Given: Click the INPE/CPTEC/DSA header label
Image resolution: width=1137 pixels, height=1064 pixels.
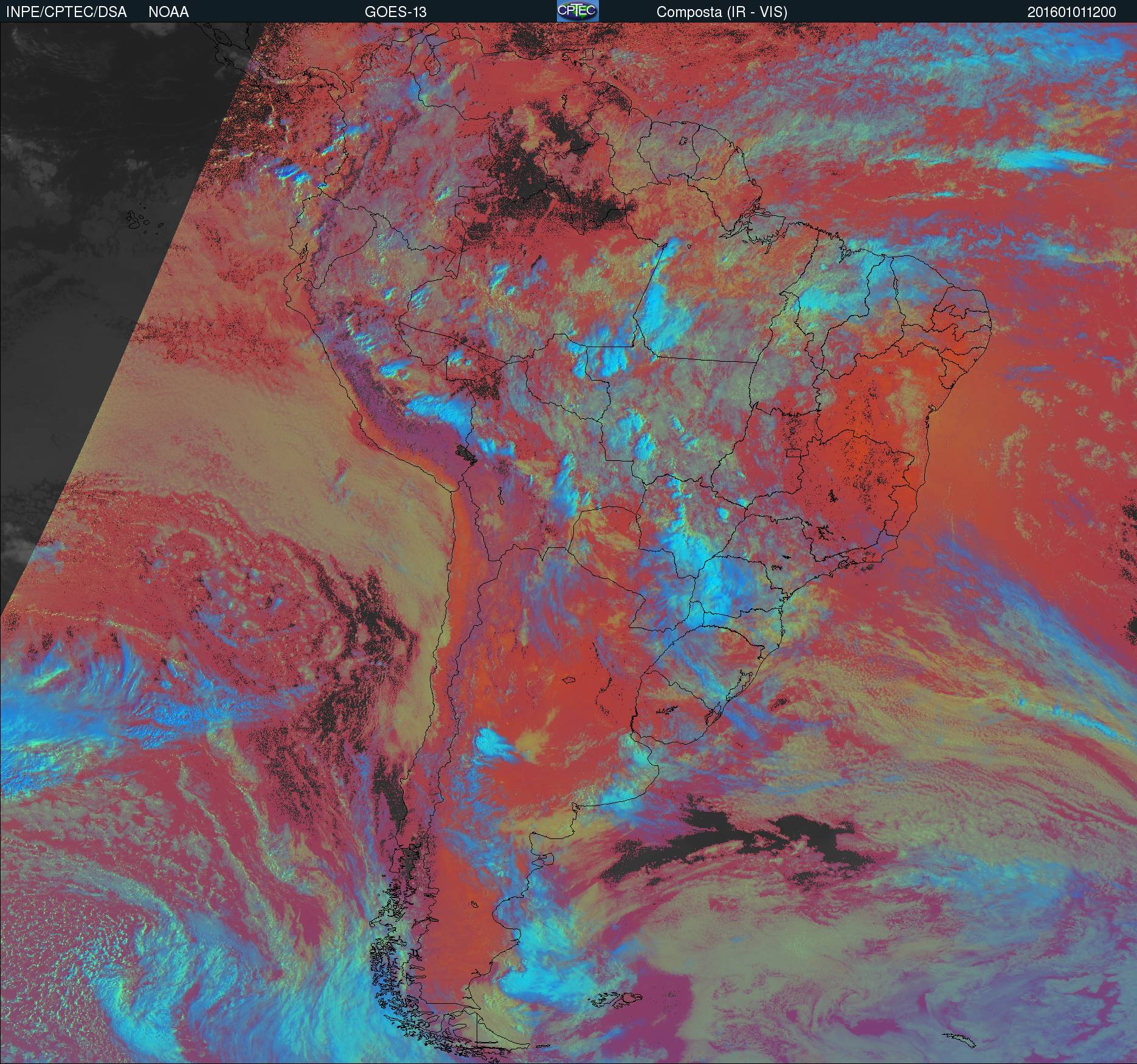Looking at the screenshot, I should 66,12.
